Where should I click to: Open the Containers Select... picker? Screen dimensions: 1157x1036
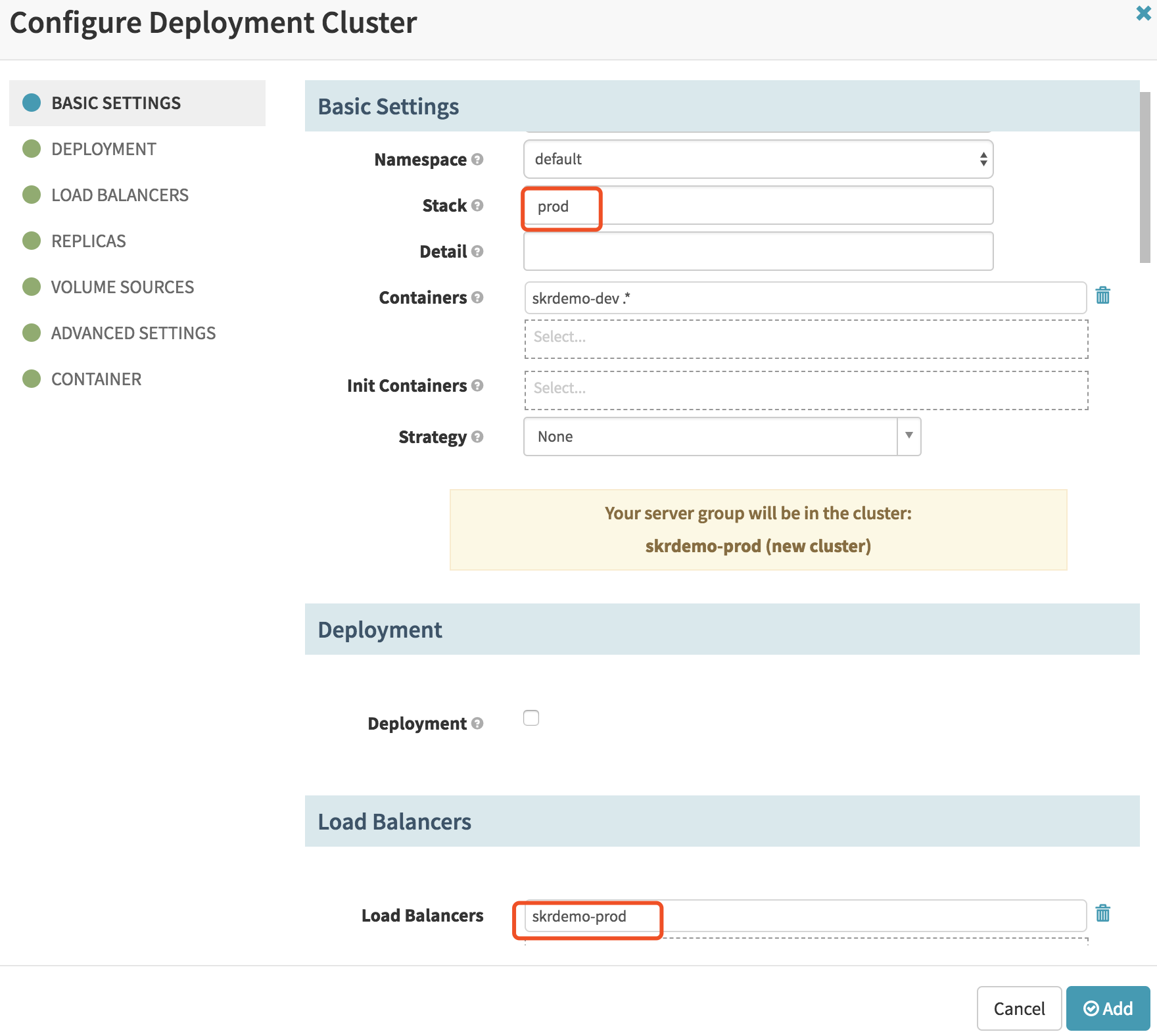[x=806, y=338]
